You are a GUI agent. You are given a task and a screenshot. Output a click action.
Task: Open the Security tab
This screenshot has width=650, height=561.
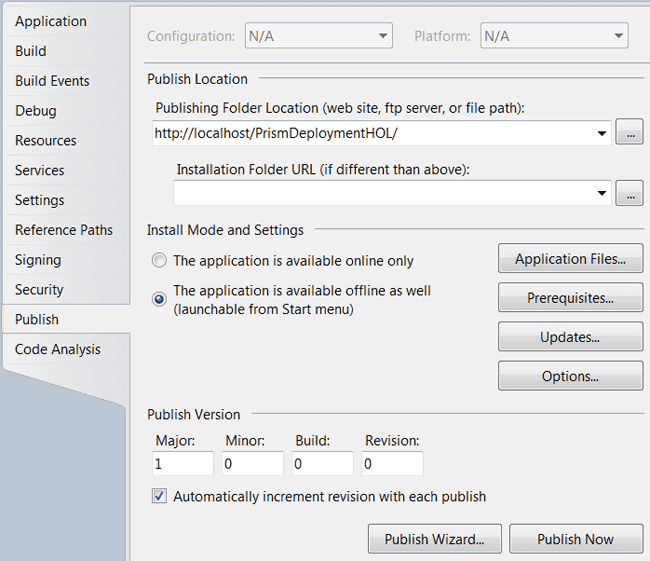pyautogui.click(x=39, y=290)
